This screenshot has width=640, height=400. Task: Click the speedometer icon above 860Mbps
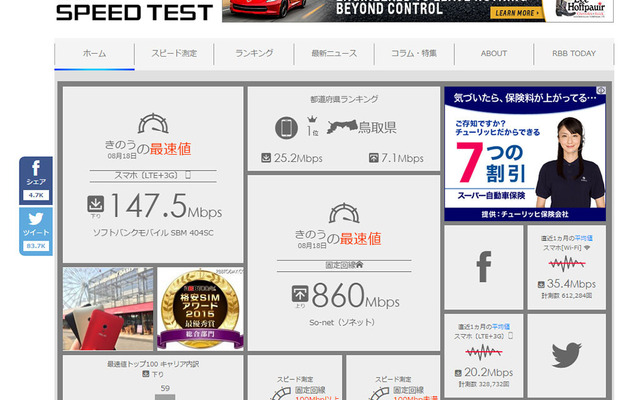point(344,213)
